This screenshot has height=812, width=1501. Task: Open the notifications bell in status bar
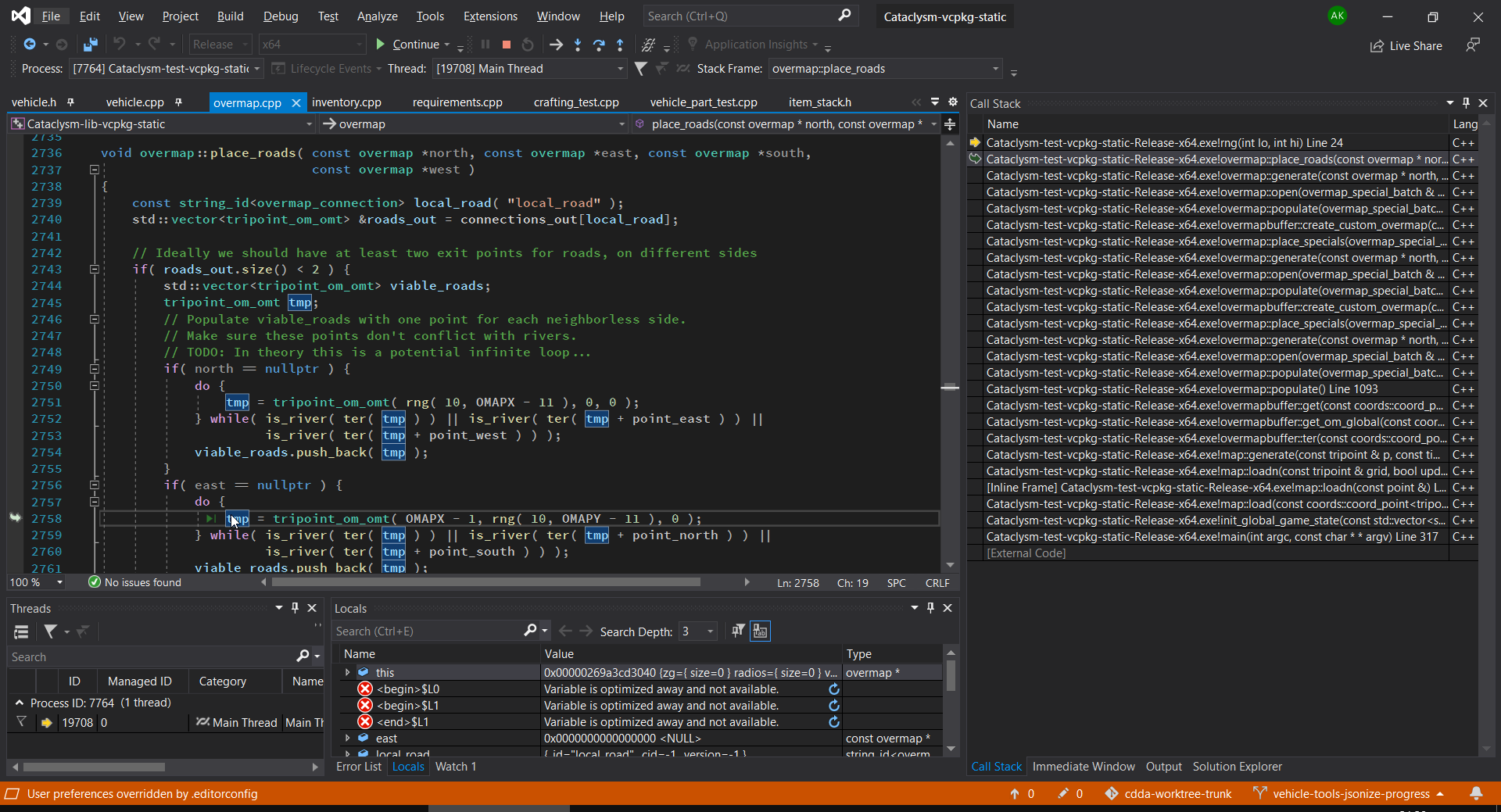pyautogui.click(x=1478, y=794)
